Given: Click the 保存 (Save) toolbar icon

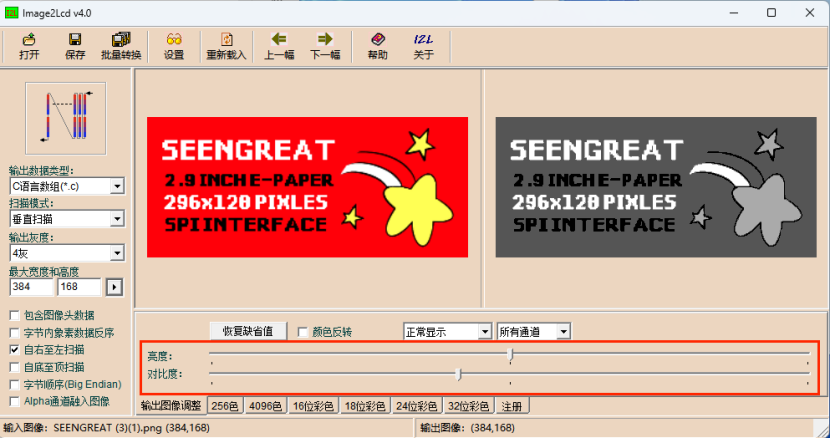Looking at the screenshot, I should 75,46.
